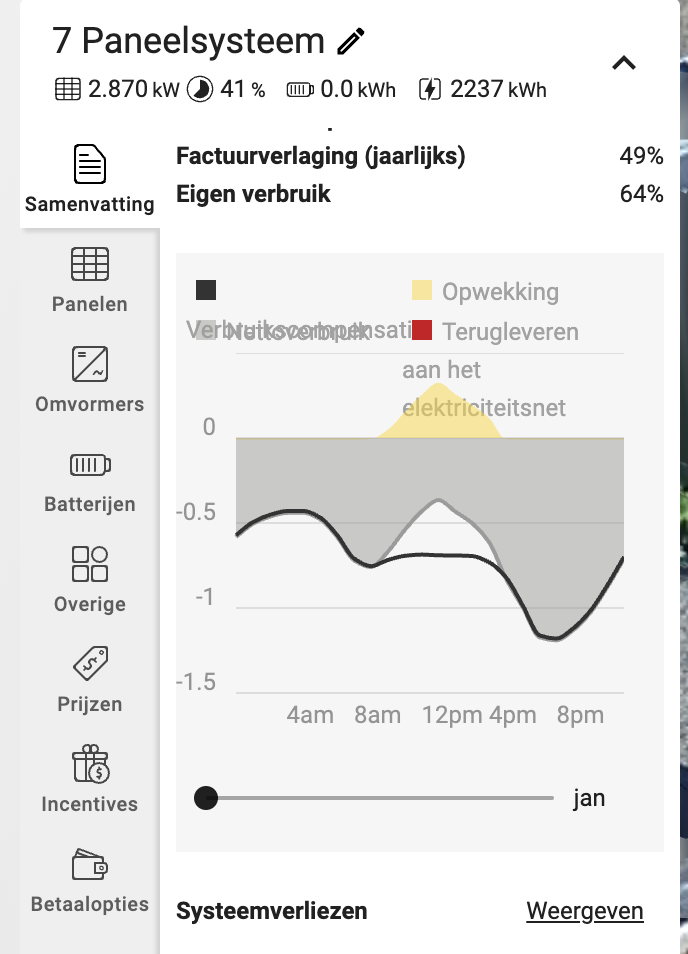
Task: Click the pencil icon to rename system
Action: [351, 41]
